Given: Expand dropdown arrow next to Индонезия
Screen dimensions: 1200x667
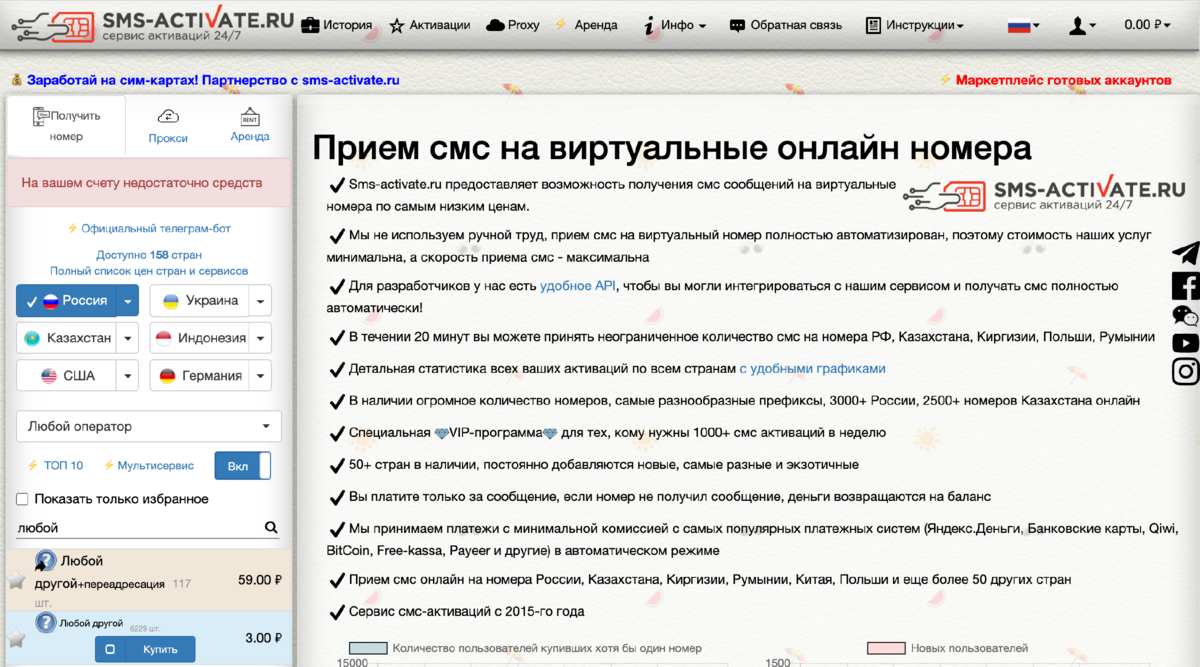Looking at the screenshot, I should 259,338.
